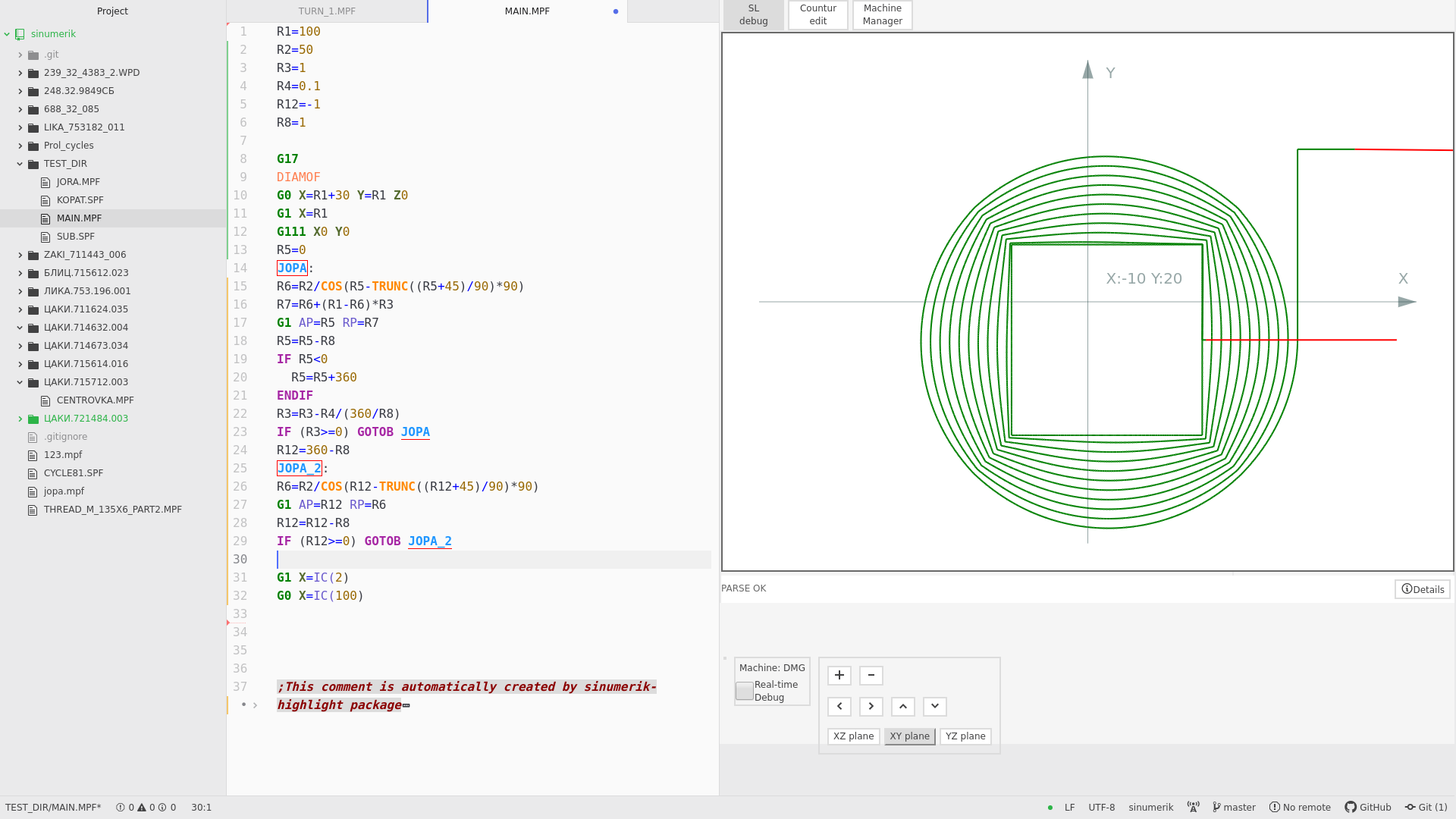Viewport: 1456px width, 819px height.
Task: Click the zoom out minus button
Action: click(871, 675)
